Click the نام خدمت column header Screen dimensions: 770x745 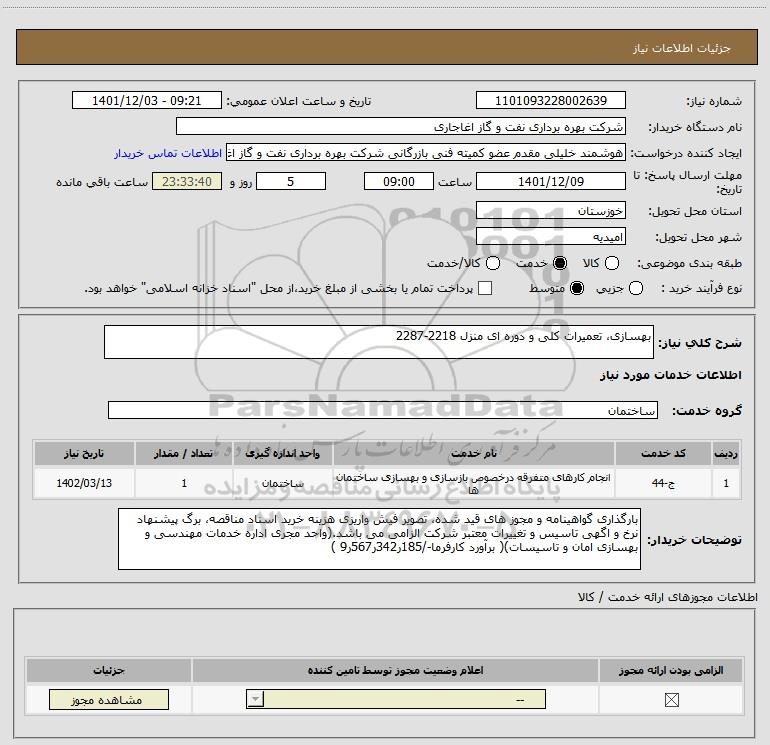click(x=473, y=453)
